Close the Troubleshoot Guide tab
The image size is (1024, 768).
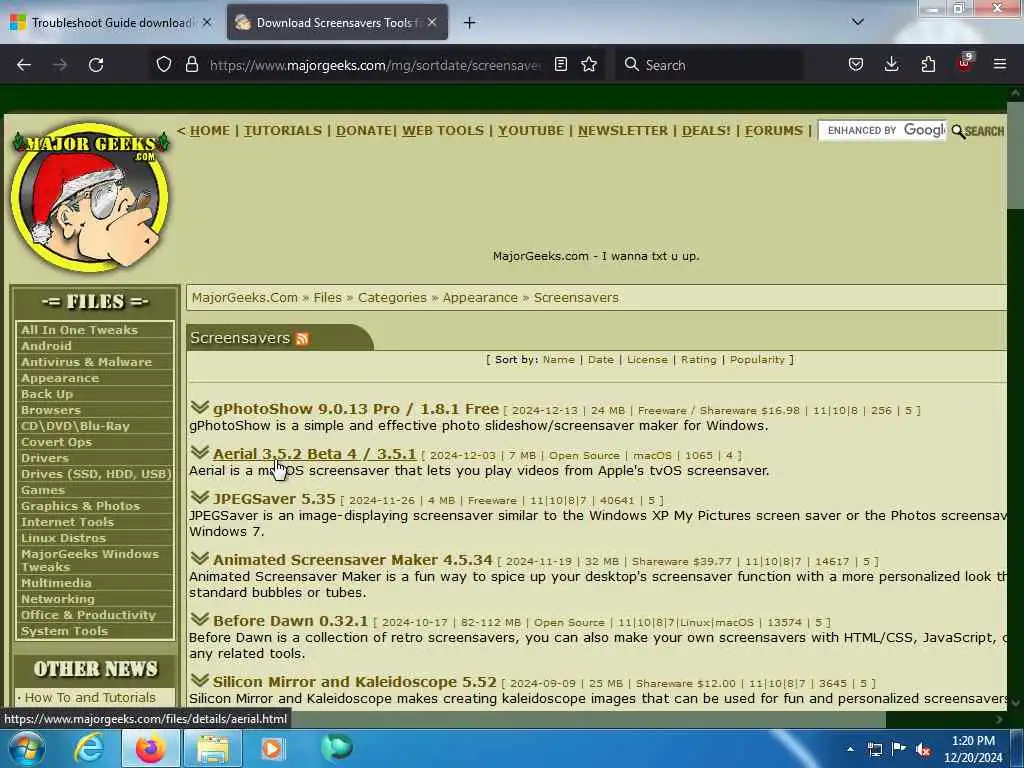point(207,22)
